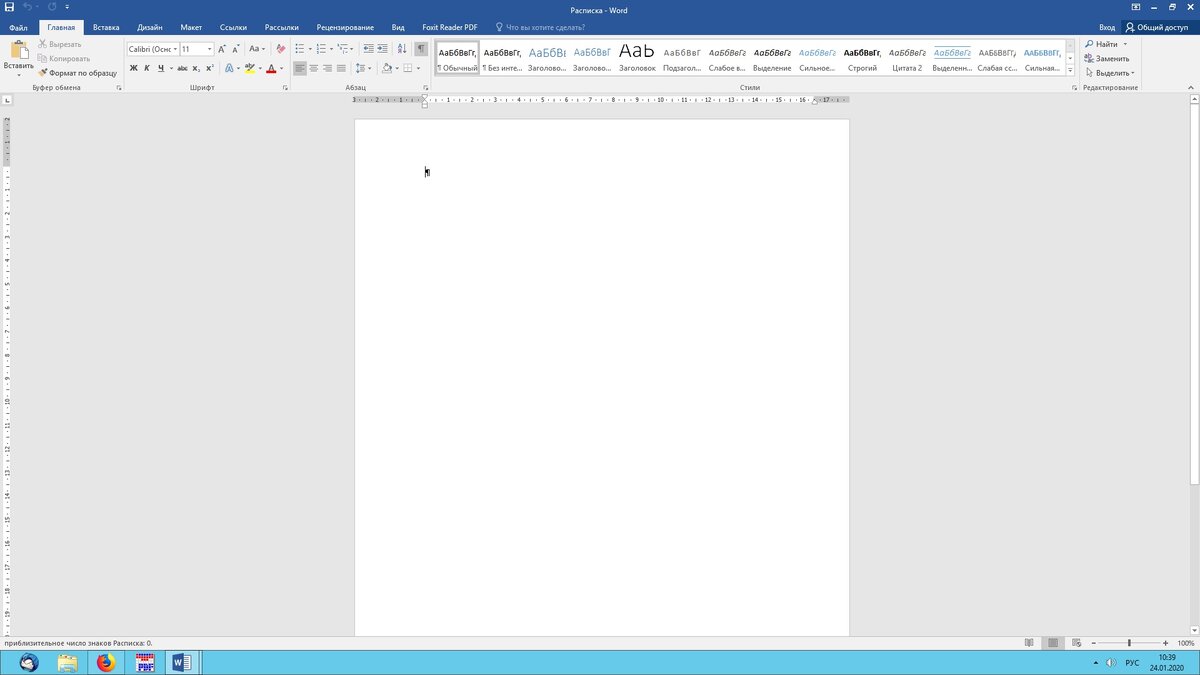This screenshot has height=675, width=1200.
Task: Apply strikethrough formatting
Action: [182, 68]
